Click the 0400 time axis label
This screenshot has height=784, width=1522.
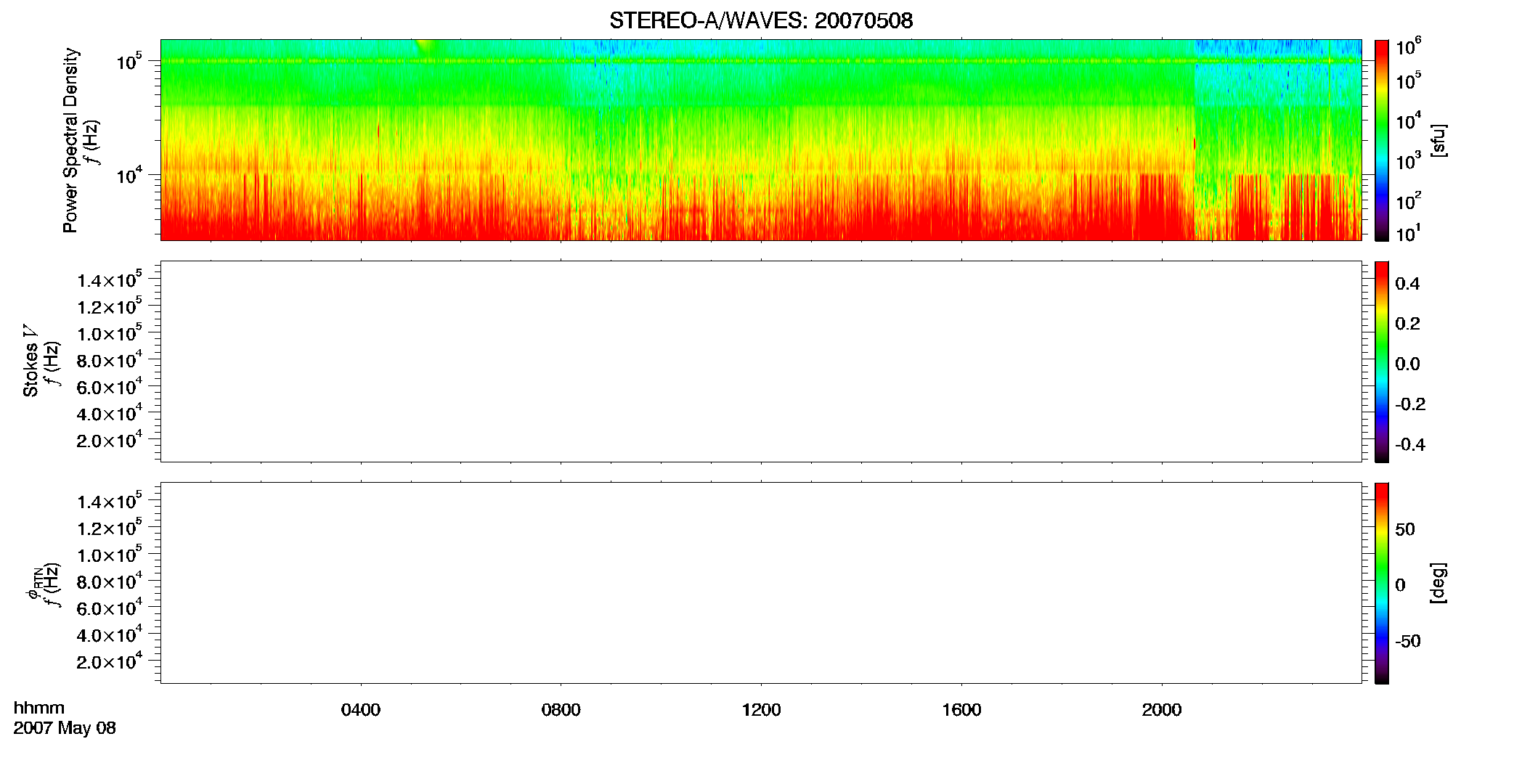(361, 709)
